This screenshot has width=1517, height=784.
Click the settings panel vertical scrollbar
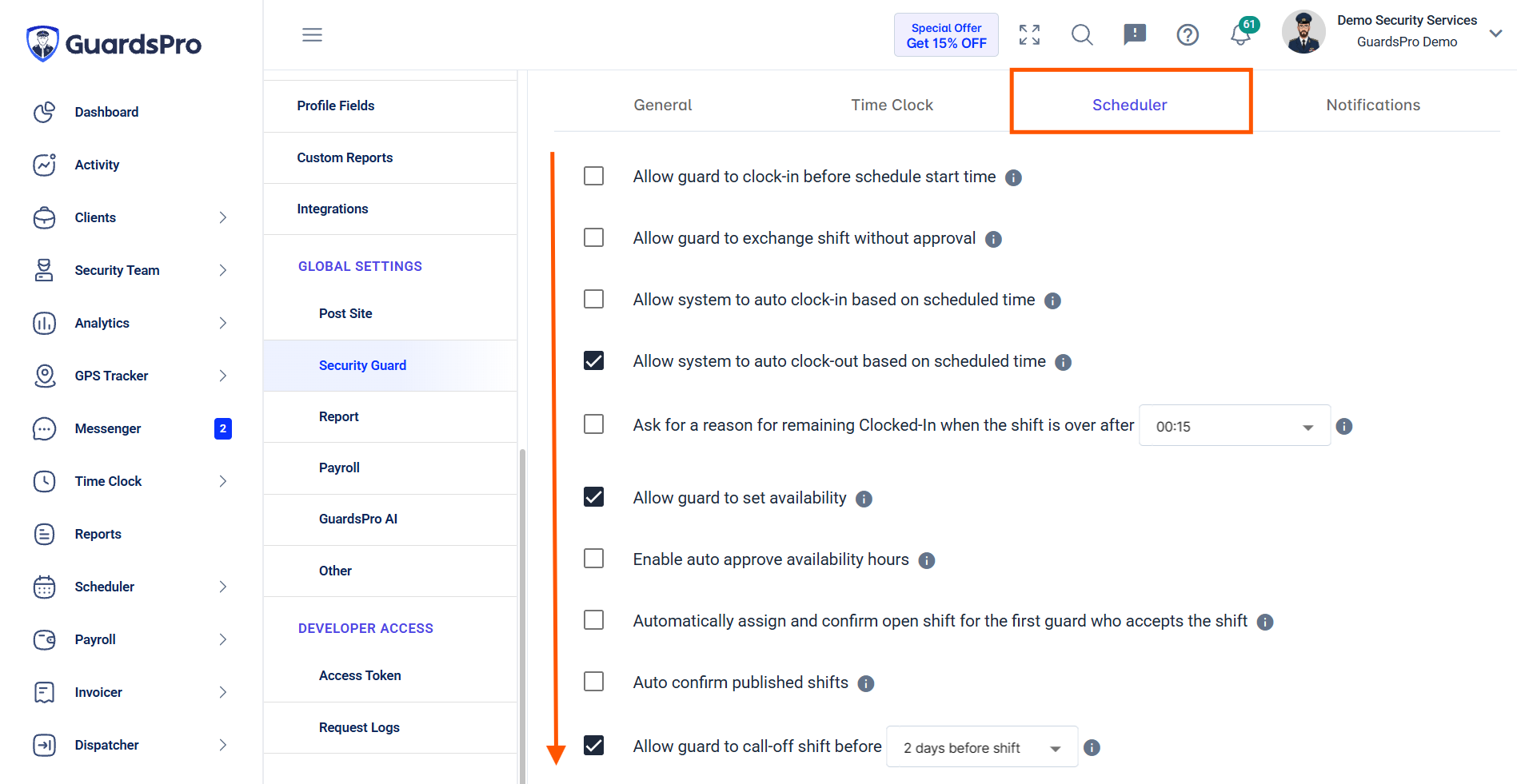coord(522,615)
